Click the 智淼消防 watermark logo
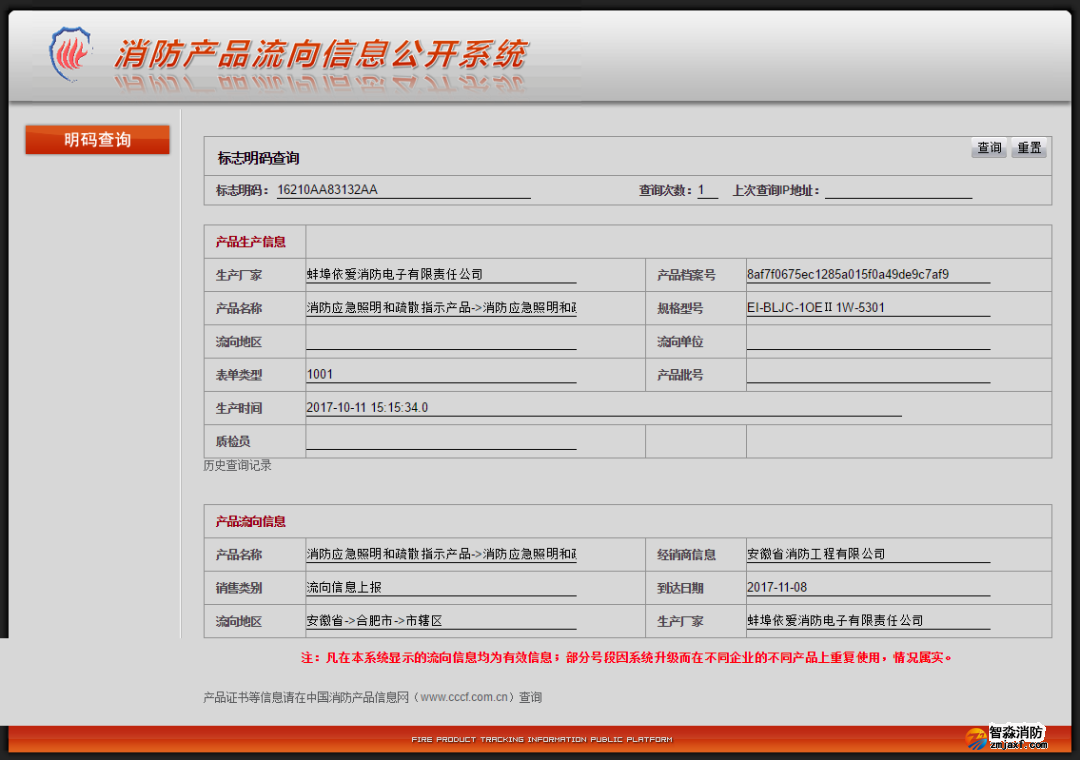 (x=1006, y=737)
